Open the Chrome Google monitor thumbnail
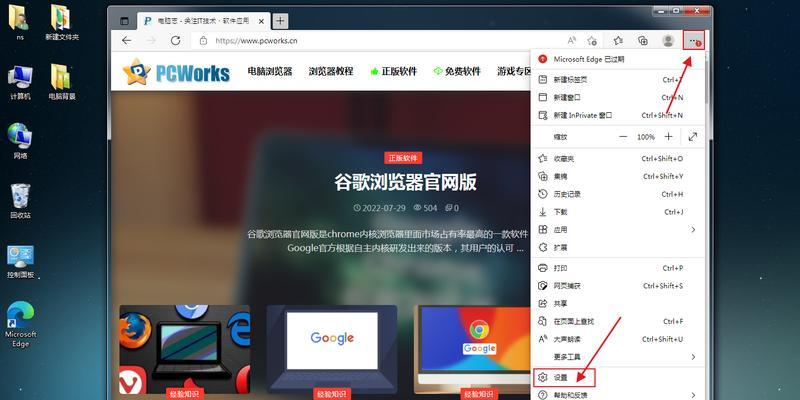The image size is (800, 400). [x=472, y=349]
